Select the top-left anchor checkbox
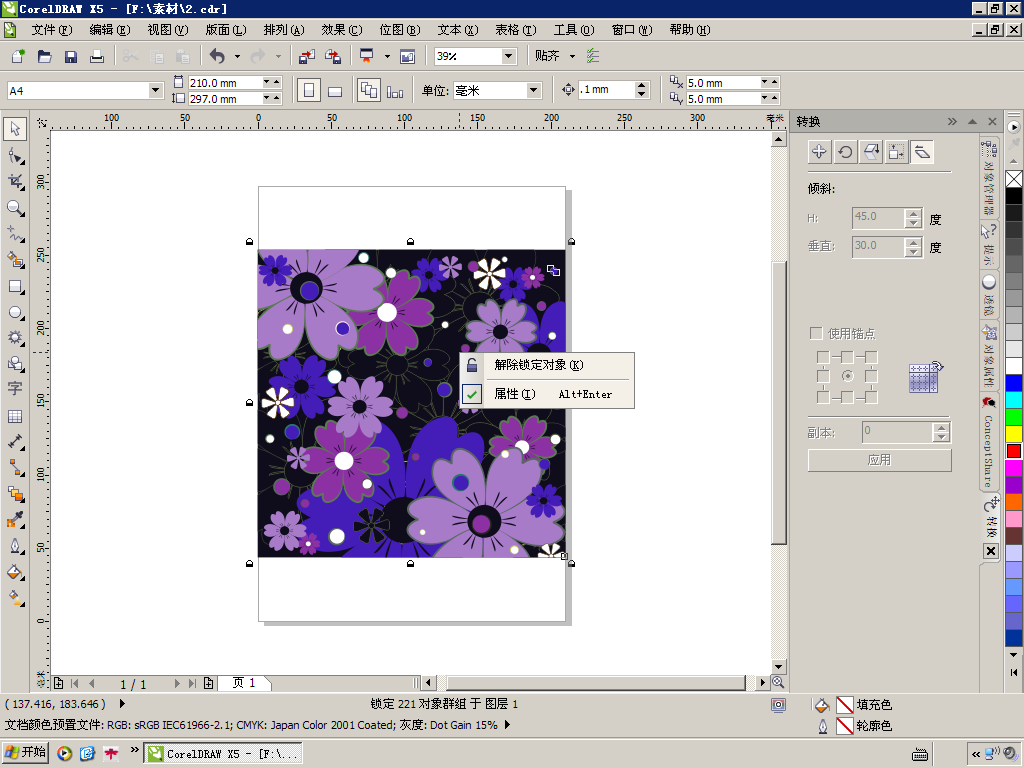 coord(823,357)
